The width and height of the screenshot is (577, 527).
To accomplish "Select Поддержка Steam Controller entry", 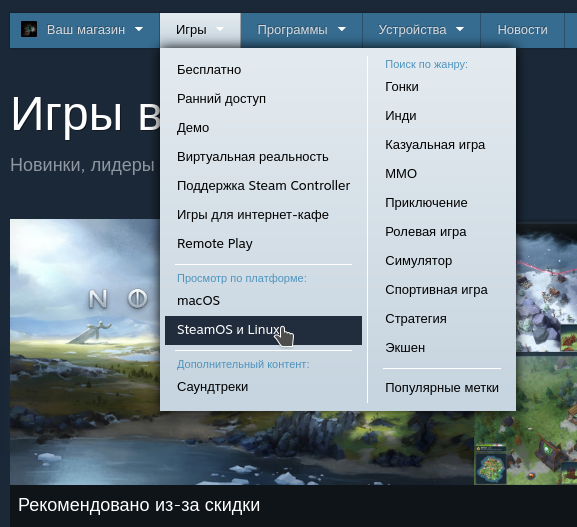I will tap(263, 185).
